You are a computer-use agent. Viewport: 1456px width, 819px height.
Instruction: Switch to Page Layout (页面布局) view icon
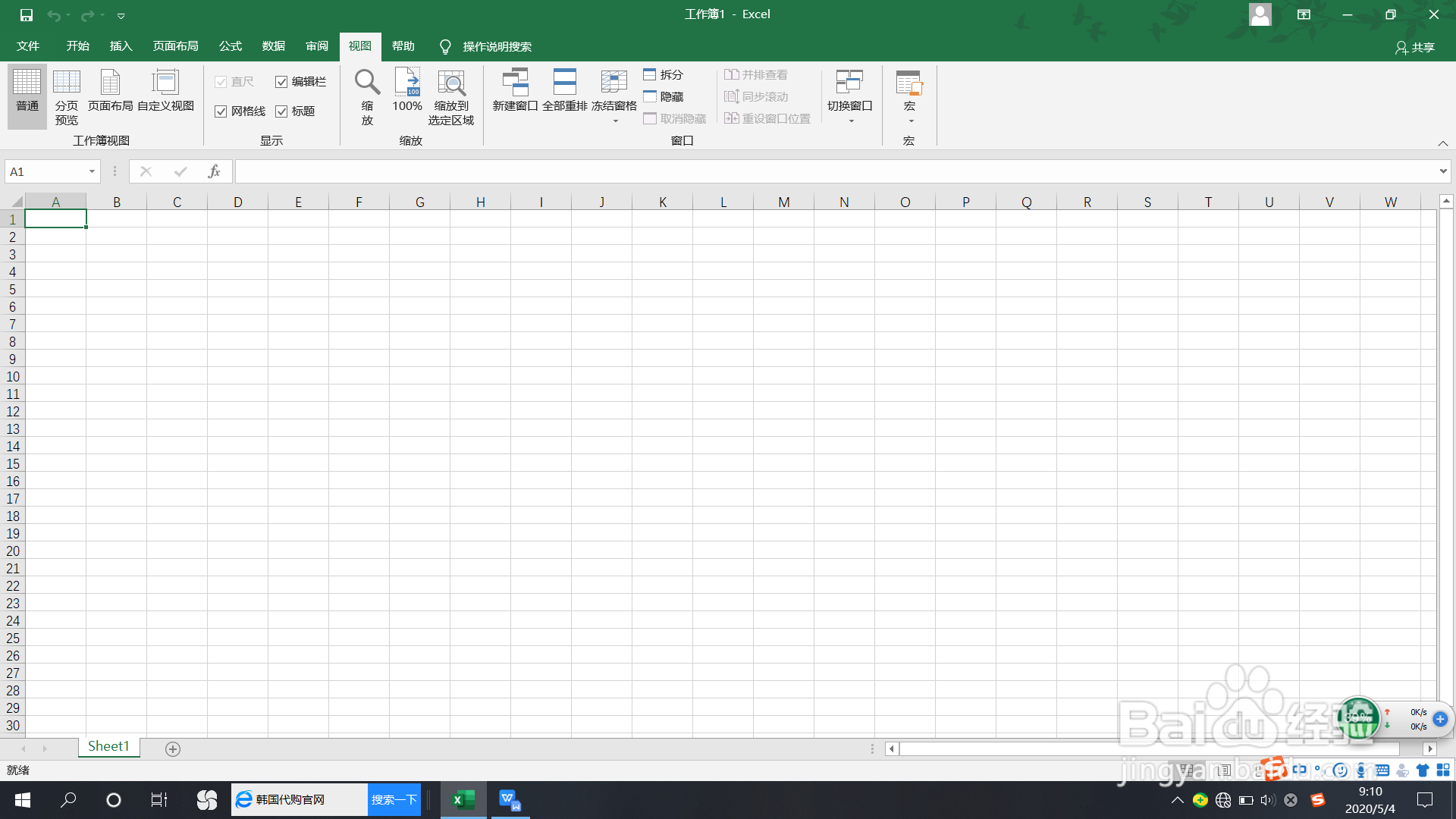110,83
